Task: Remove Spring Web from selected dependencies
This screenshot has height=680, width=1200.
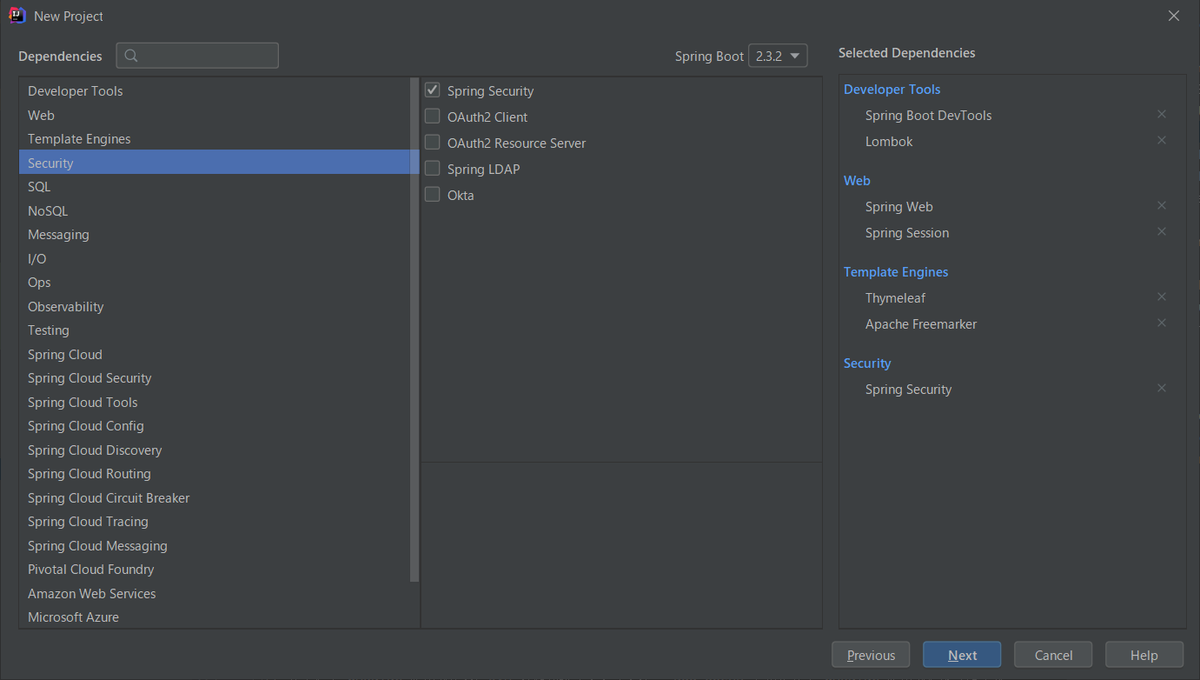Action: (x=1161, y=206)
